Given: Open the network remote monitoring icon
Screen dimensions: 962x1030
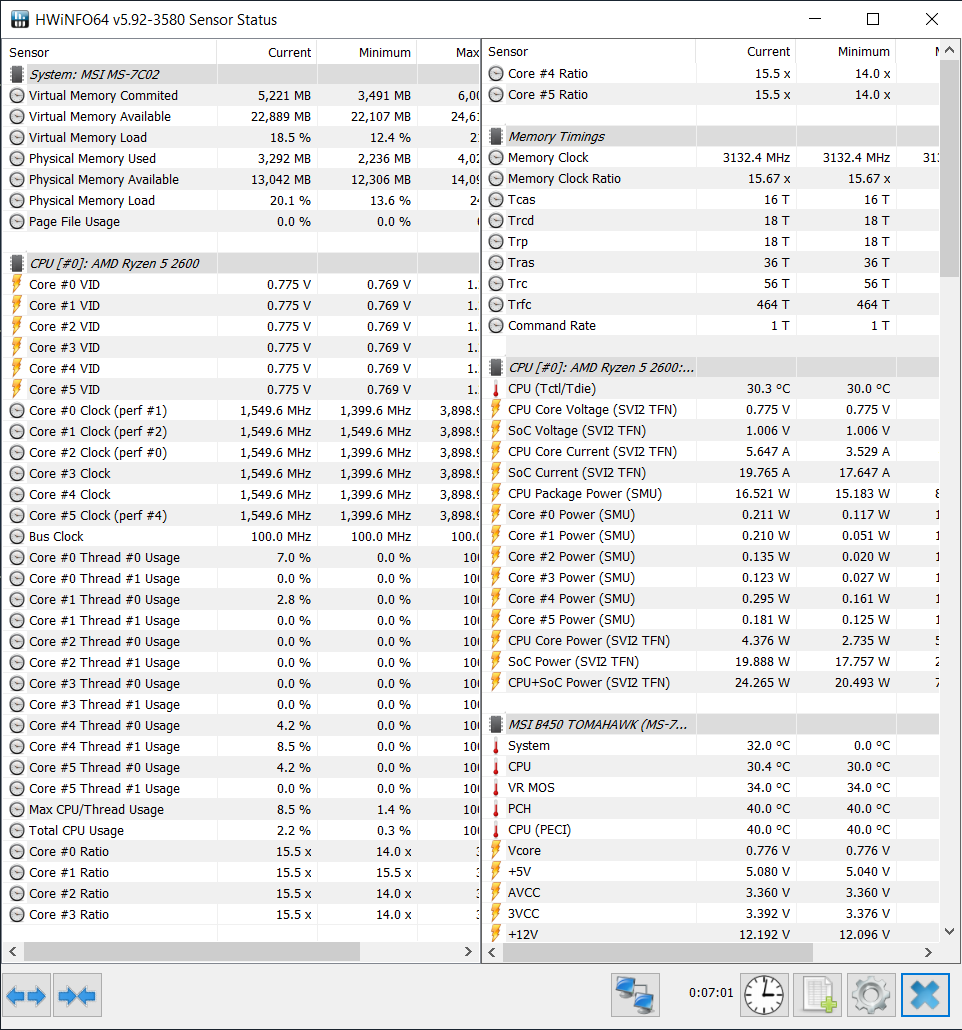Looking at the screenshot, I should 635,995.
